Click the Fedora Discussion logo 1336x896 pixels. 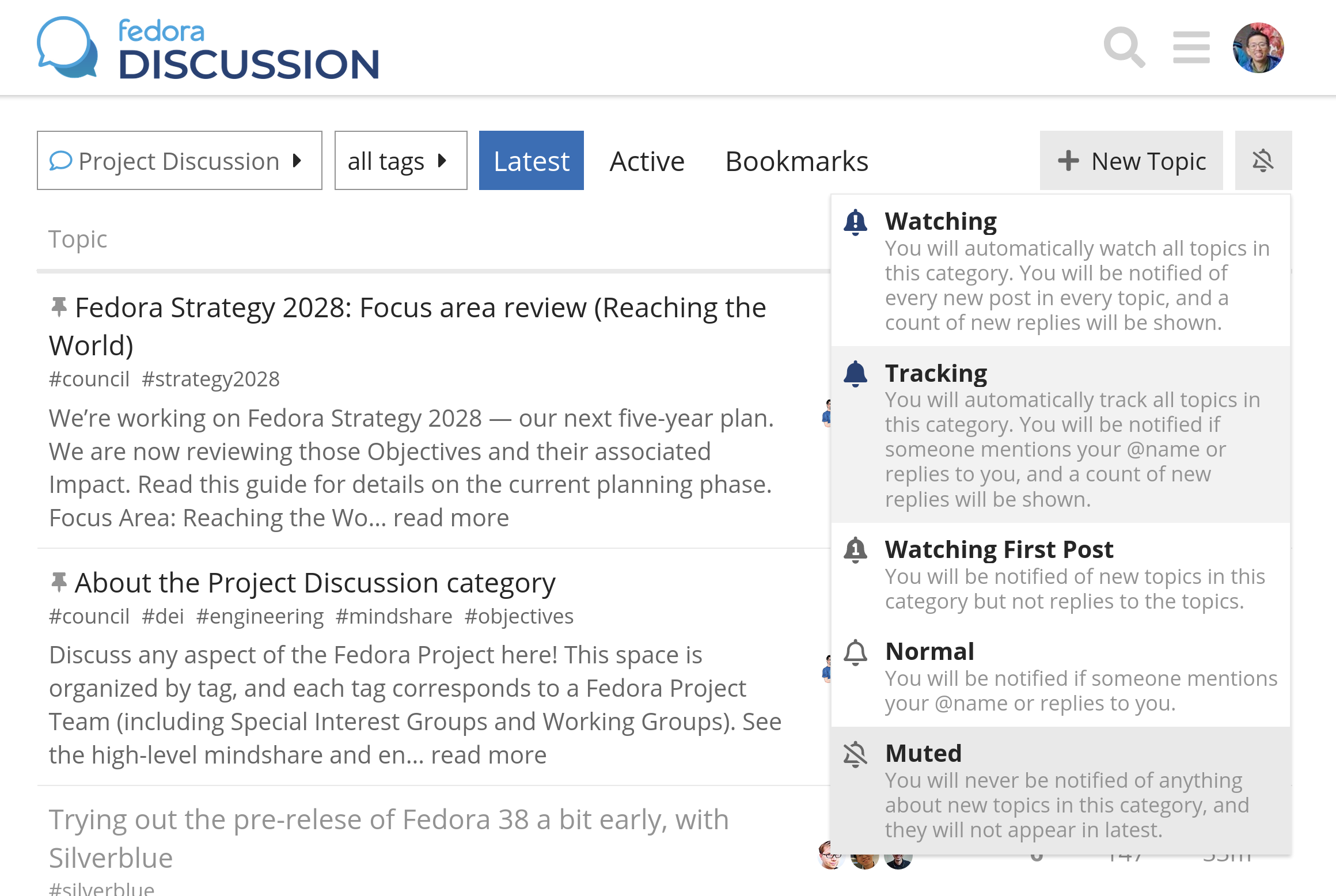[208, 48]
